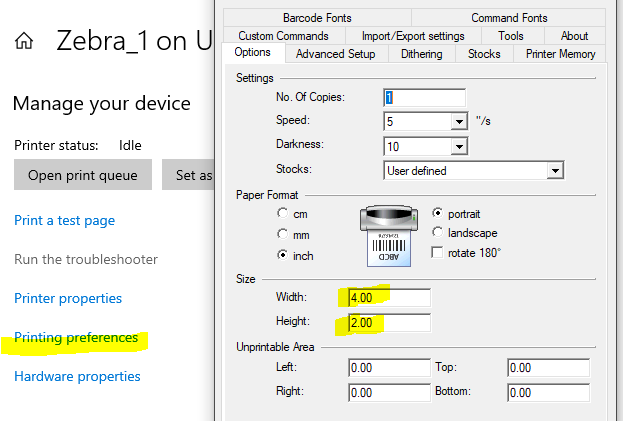Click the No. Of Copies input field
This screenshot has width=623, height=421.
(424, 98)
